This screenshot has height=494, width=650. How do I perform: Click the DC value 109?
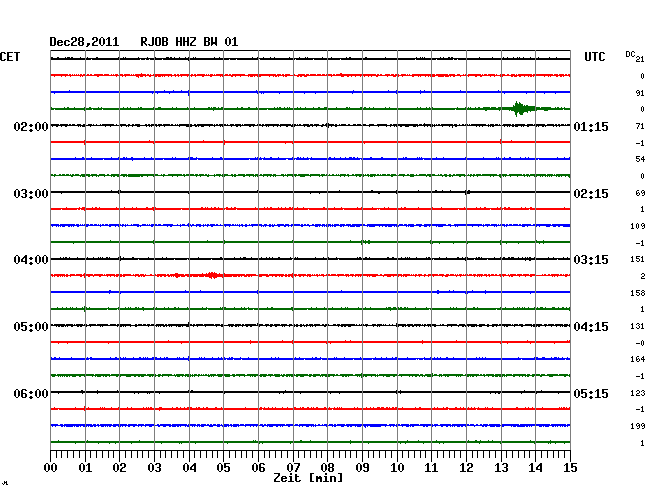pos(638,226)
